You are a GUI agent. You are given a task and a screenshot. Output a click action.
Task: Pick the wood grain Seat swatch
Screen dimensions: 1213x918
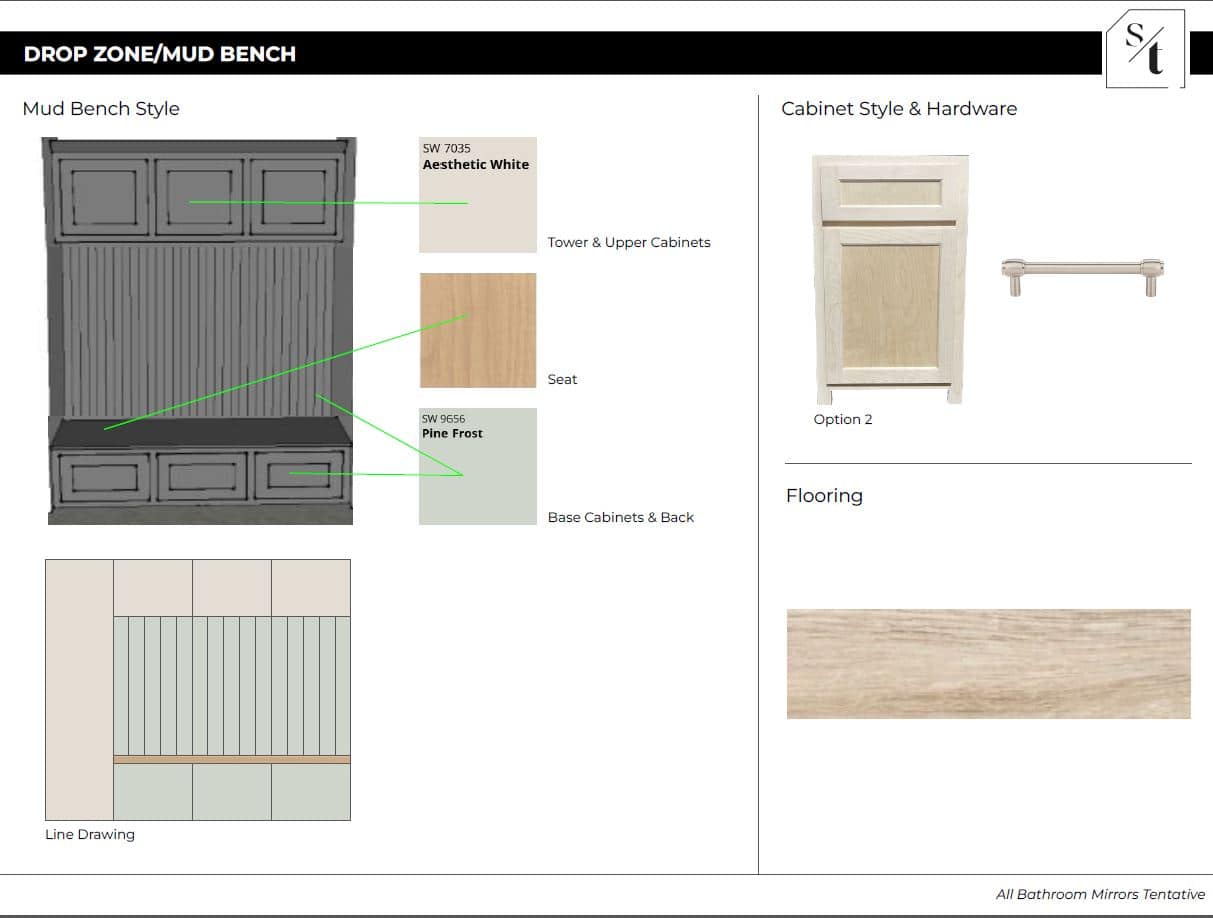pyautogui.click(x=477, y=330)
